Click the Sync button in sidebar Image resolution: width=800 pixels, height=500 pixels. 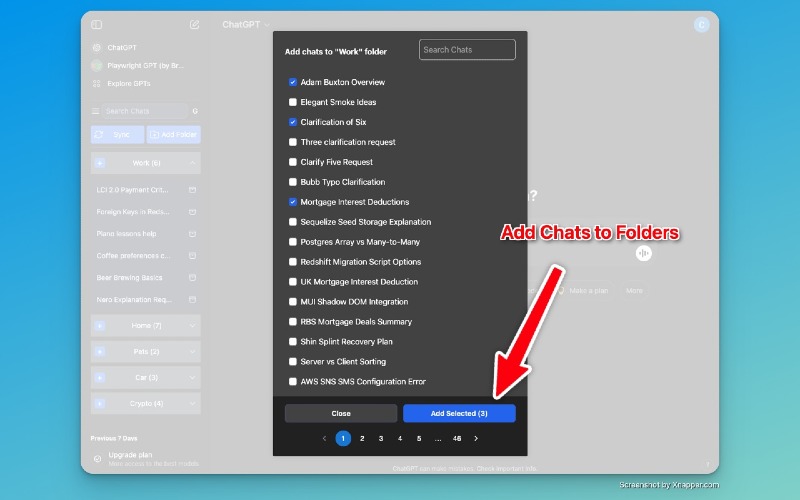coord(117,135)
